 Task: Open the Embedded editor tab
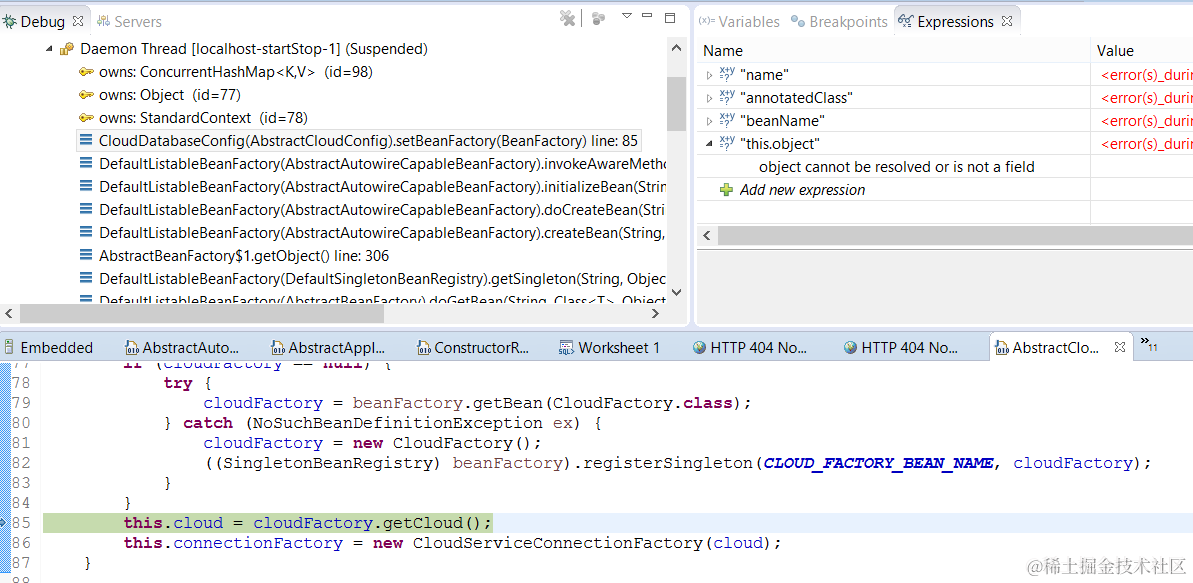(x=47, y=348)
